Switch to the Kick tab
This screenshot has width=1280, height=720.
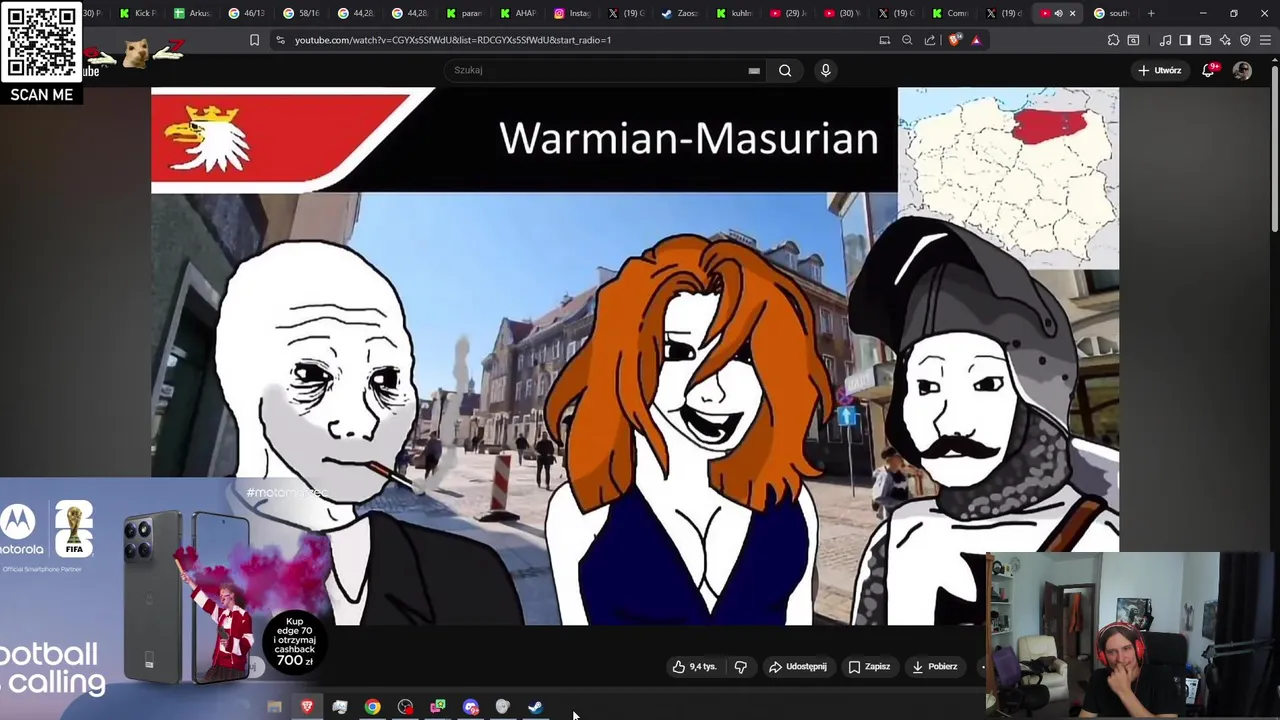point(138,13)
